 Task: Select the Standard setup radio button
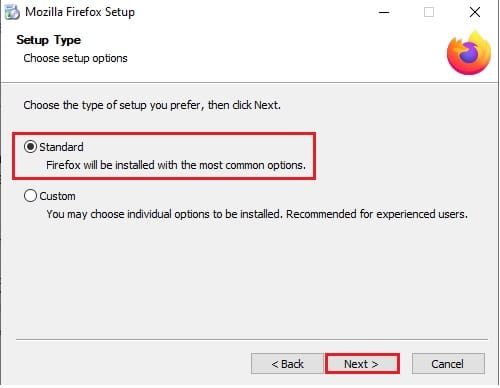(x=30, y=147)
